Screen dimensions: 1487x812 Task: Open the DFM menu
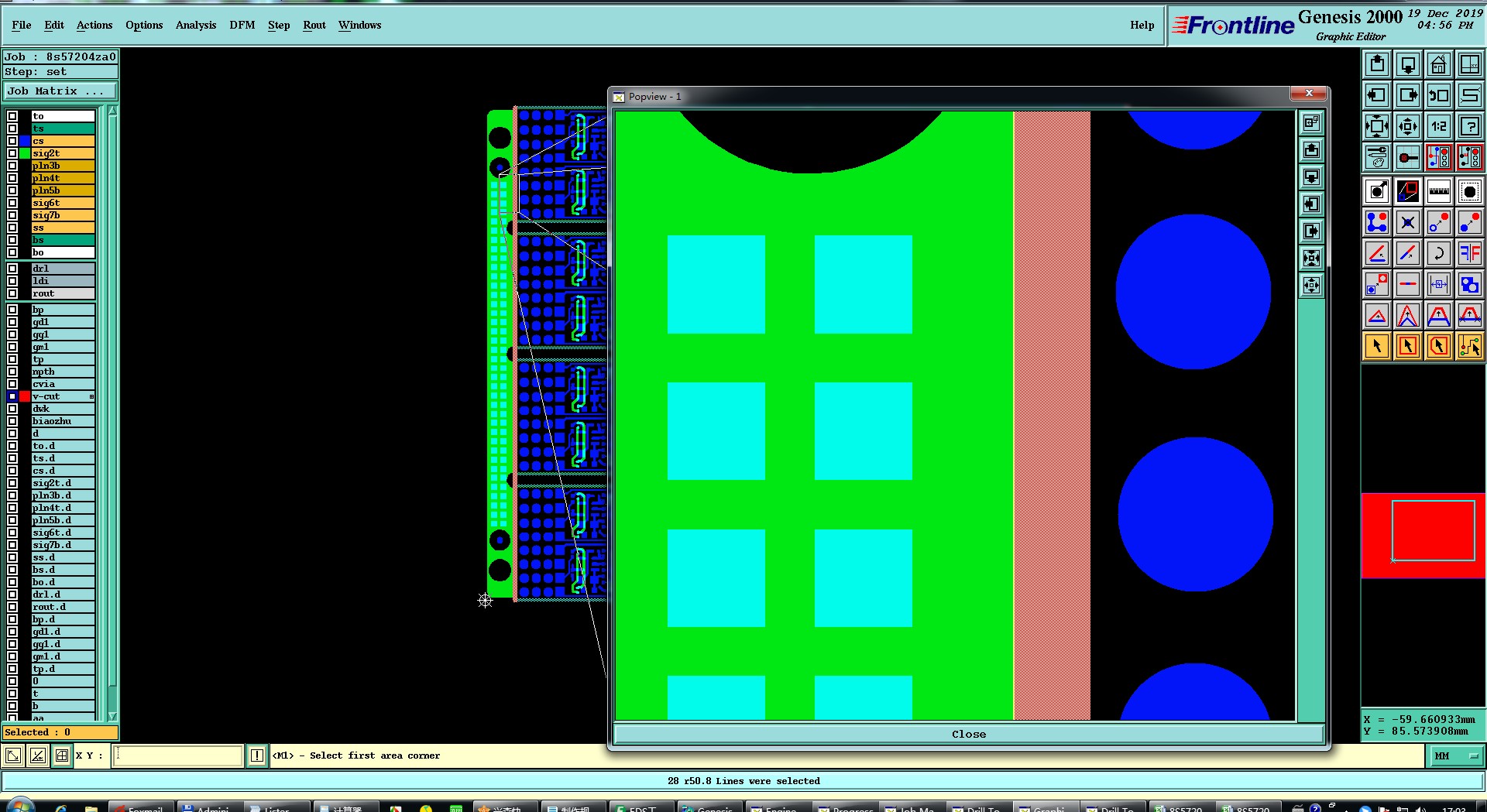coord(242,25)
